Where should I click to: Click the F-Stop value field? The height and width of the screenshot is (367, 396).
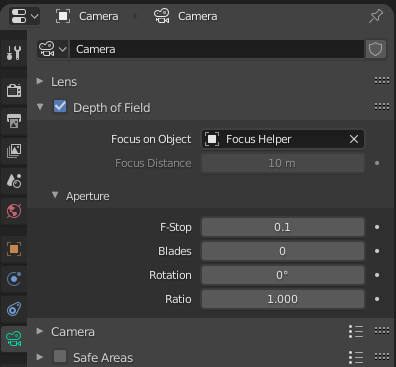click(283, 227)
